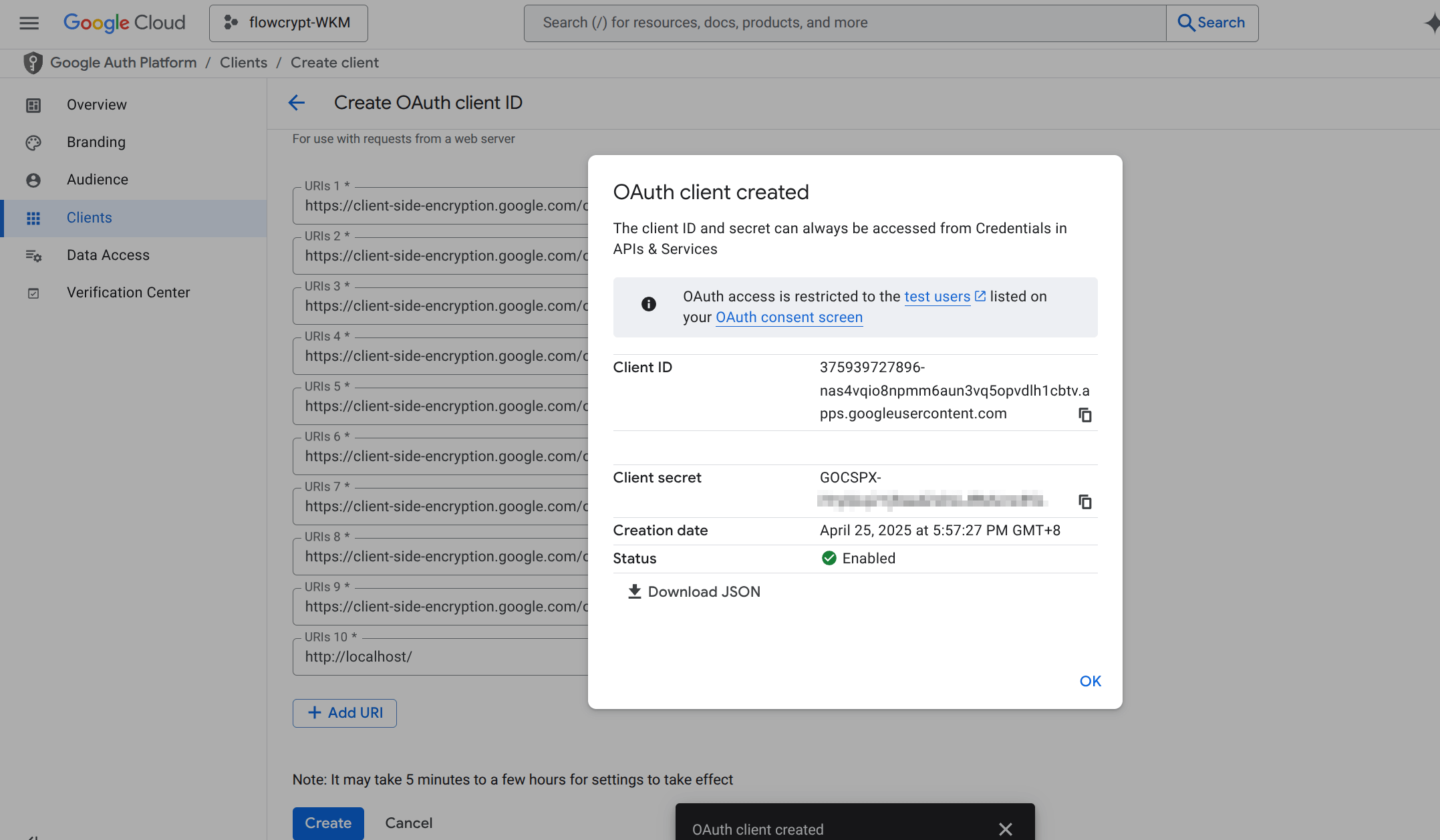
Task: Click the URIs 6 input field
Action: [x=440, y=456]
